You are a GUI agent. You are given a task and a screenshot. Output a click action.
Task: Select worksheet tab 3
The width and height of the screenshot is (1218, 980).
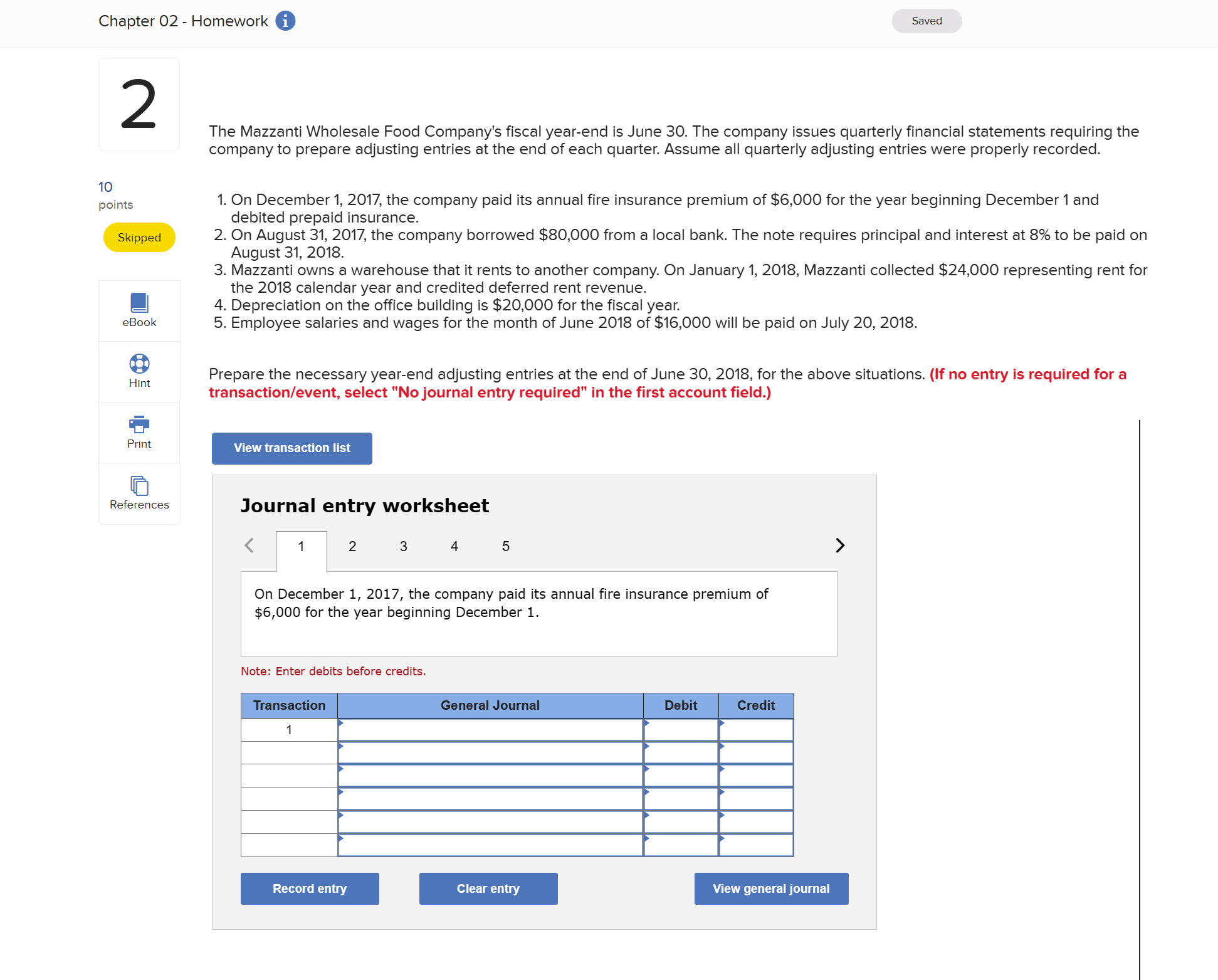tap(404, 546)
